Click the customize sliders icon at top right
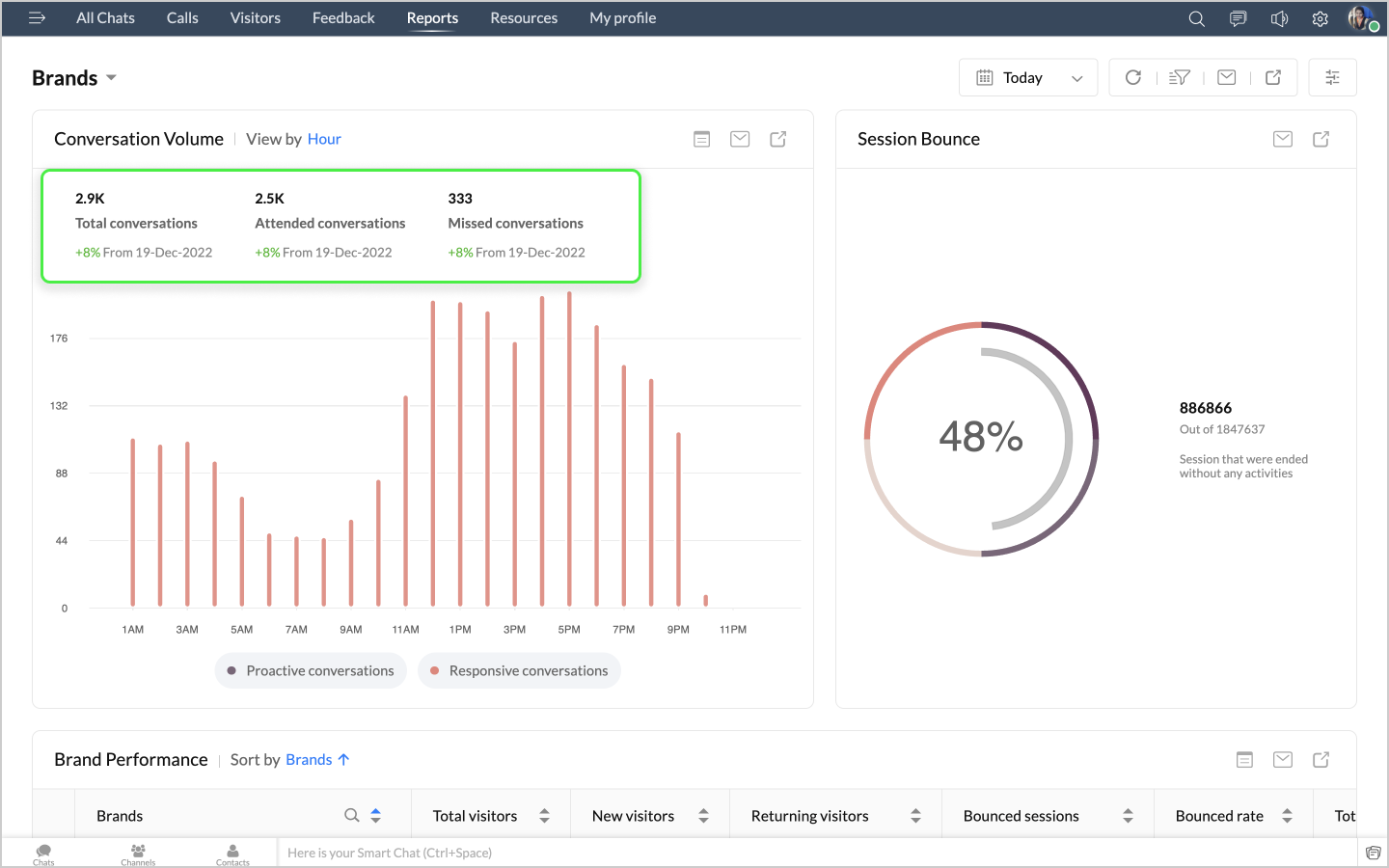1389x868 pixels. point(1332,78)
